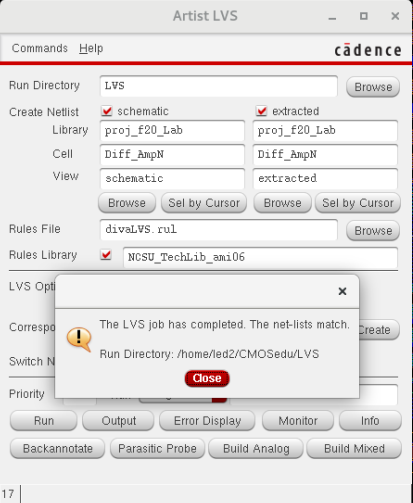Click the Build Analog button
Image resolution: width=413 pixels, height=503 pixels.
(x=256, y=449)
